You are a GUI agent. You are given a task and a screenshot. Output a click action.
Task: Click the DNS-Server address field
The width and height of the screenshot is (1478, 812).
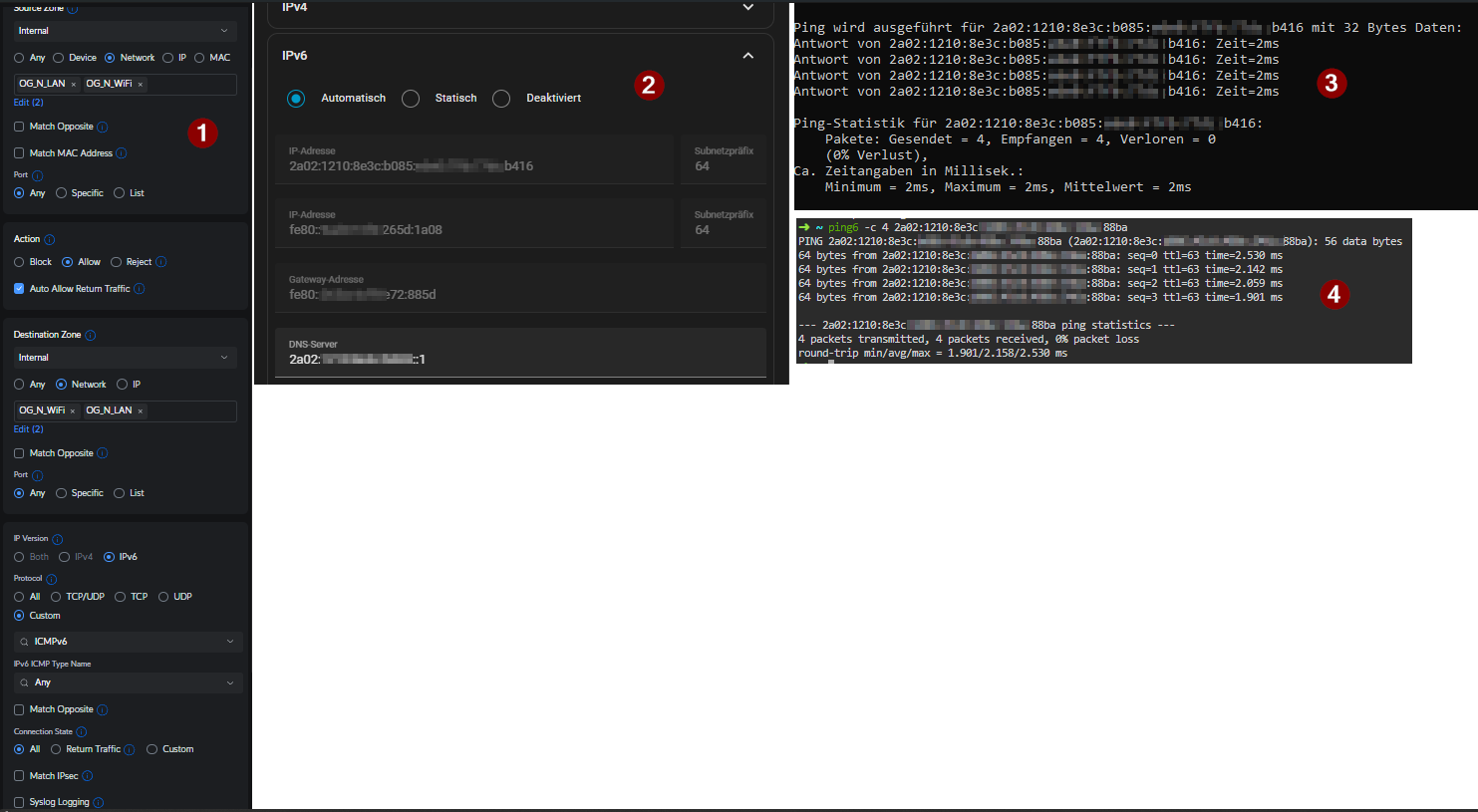point(520,353)
